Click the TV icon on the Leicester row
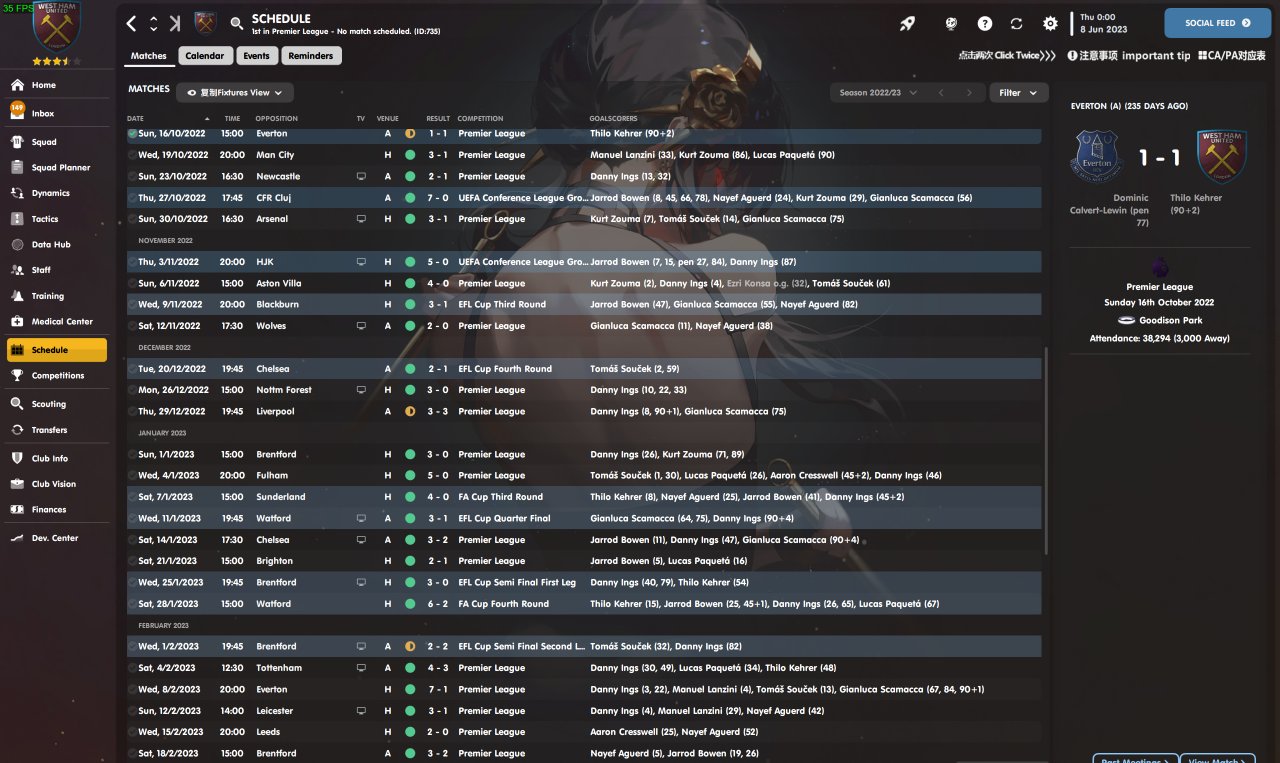The height and width of the screenshot is (763, 1280). click(x=361, y=711)
